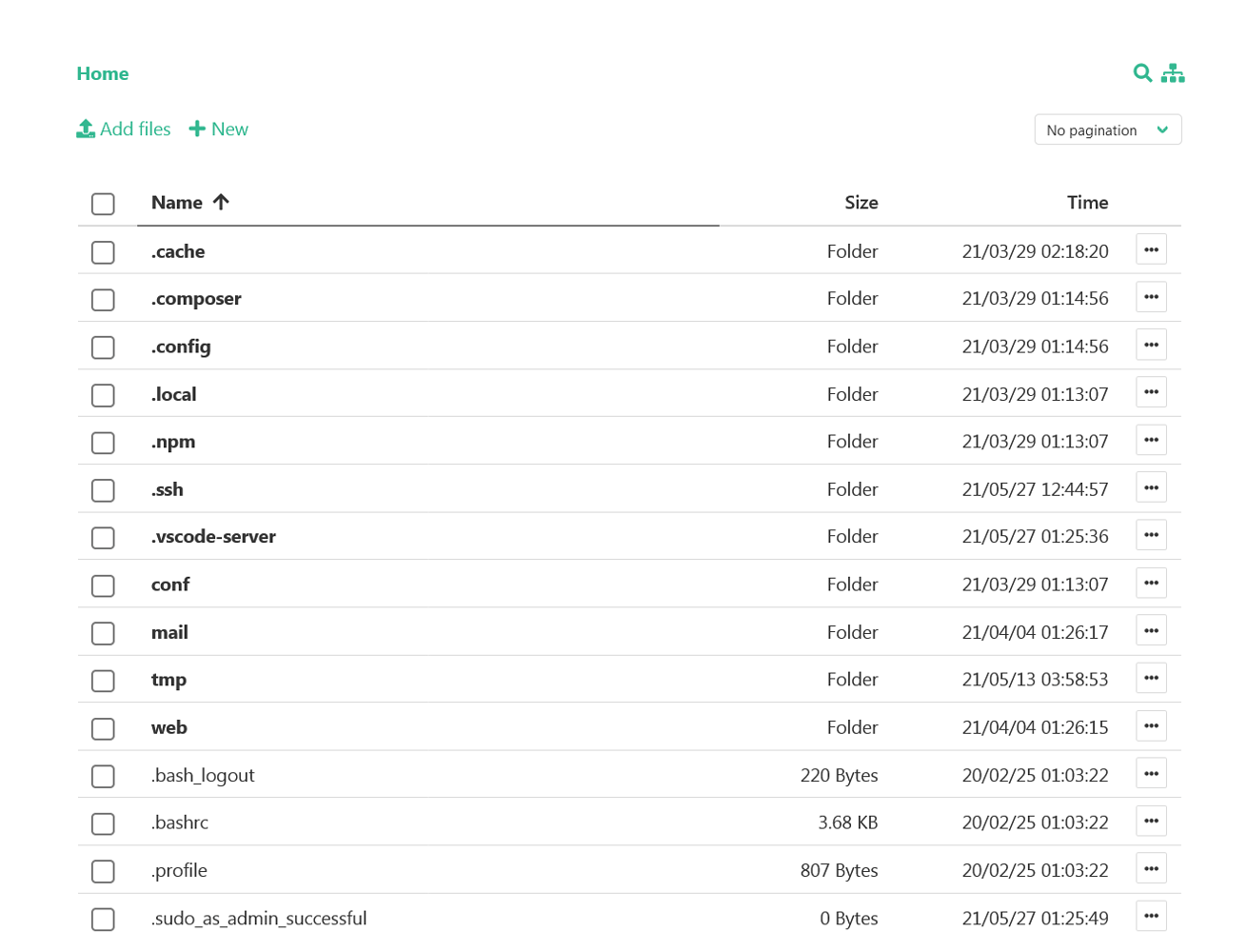
Task: Open actions for .sudo_as_admin_successful file
Action: tap(1151, 916)
